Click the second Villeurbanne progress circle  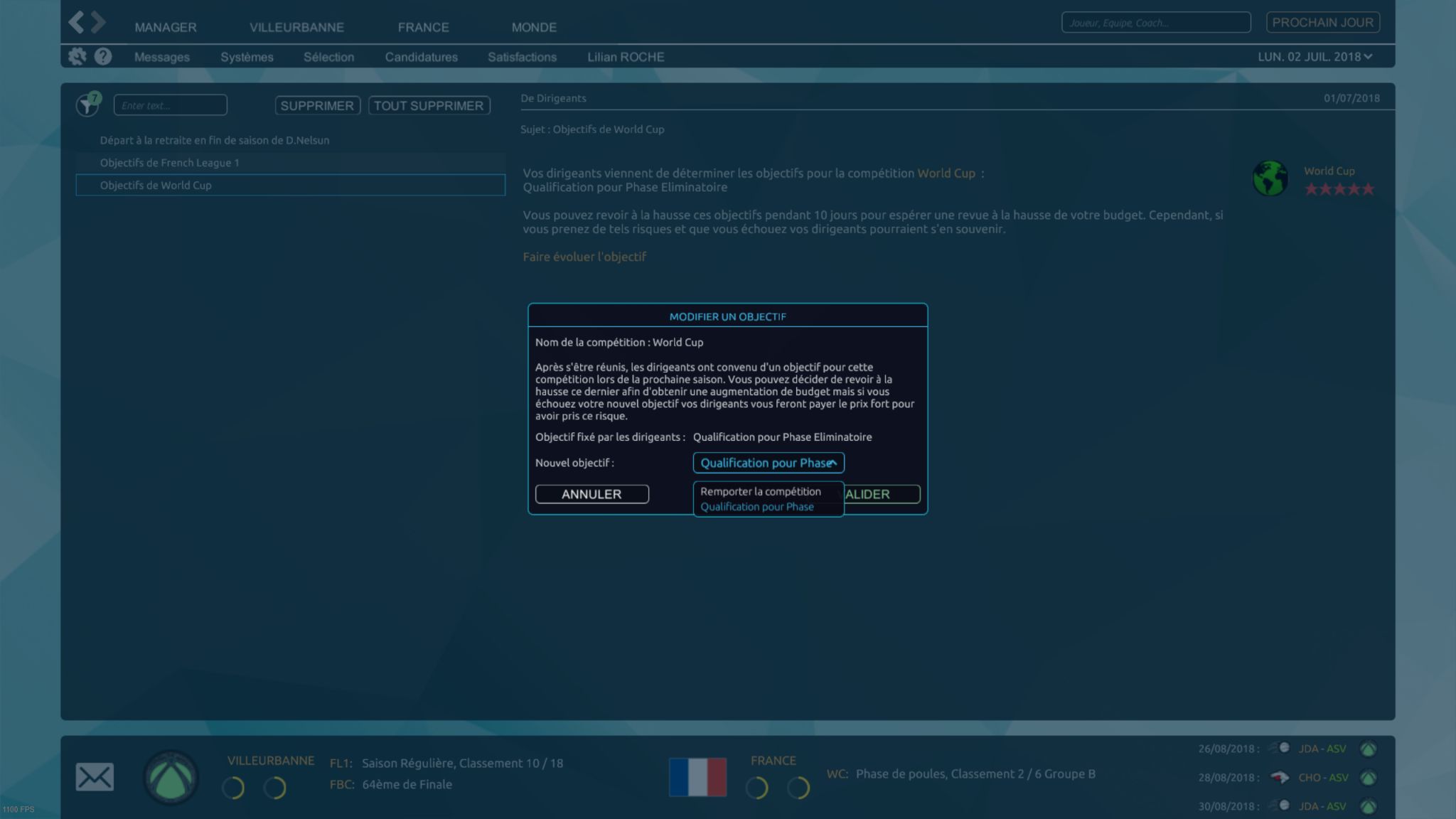tap(274, 788)
